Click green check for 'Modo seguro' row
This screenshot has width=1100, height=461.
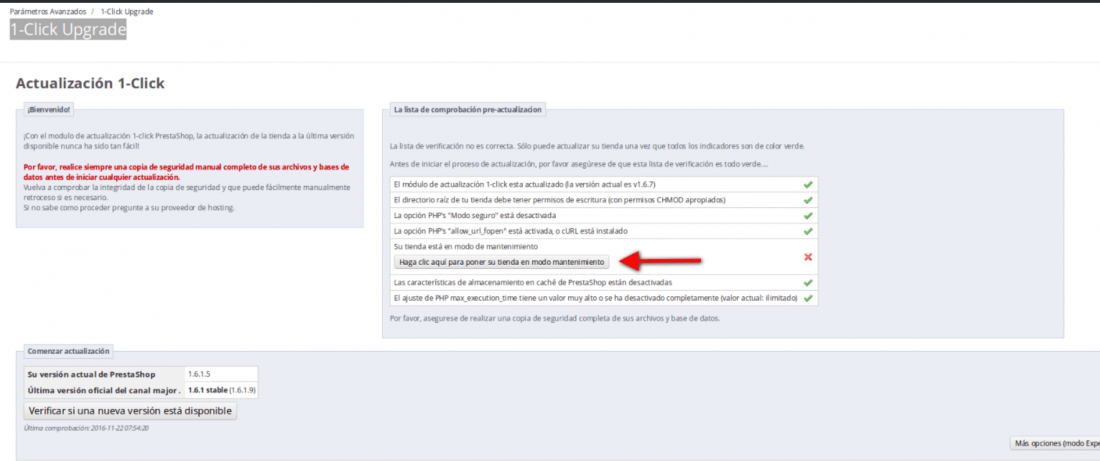(807, 215)
